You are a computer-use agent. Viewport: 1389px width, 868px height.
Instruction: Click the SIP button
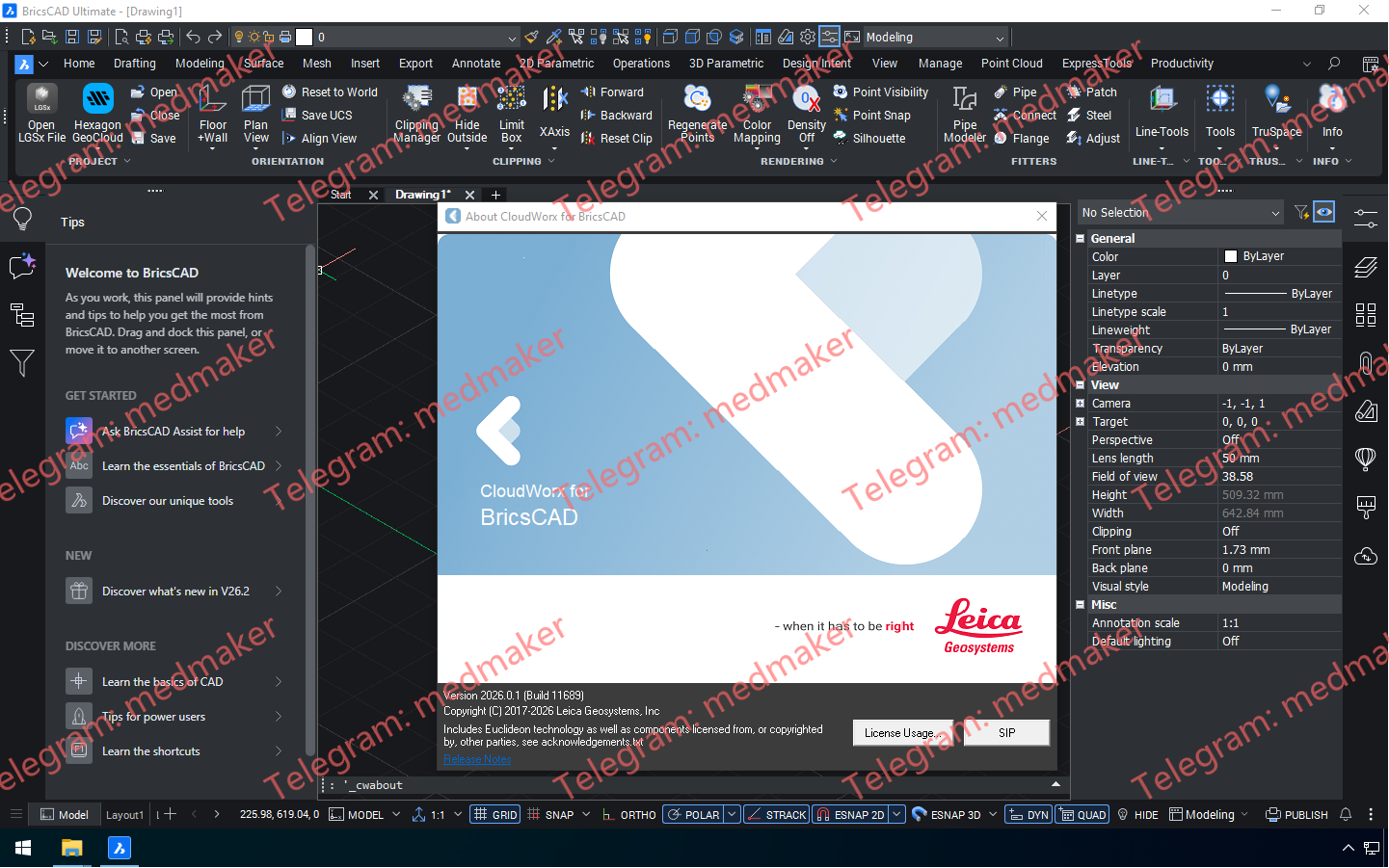click(1006, 733)
